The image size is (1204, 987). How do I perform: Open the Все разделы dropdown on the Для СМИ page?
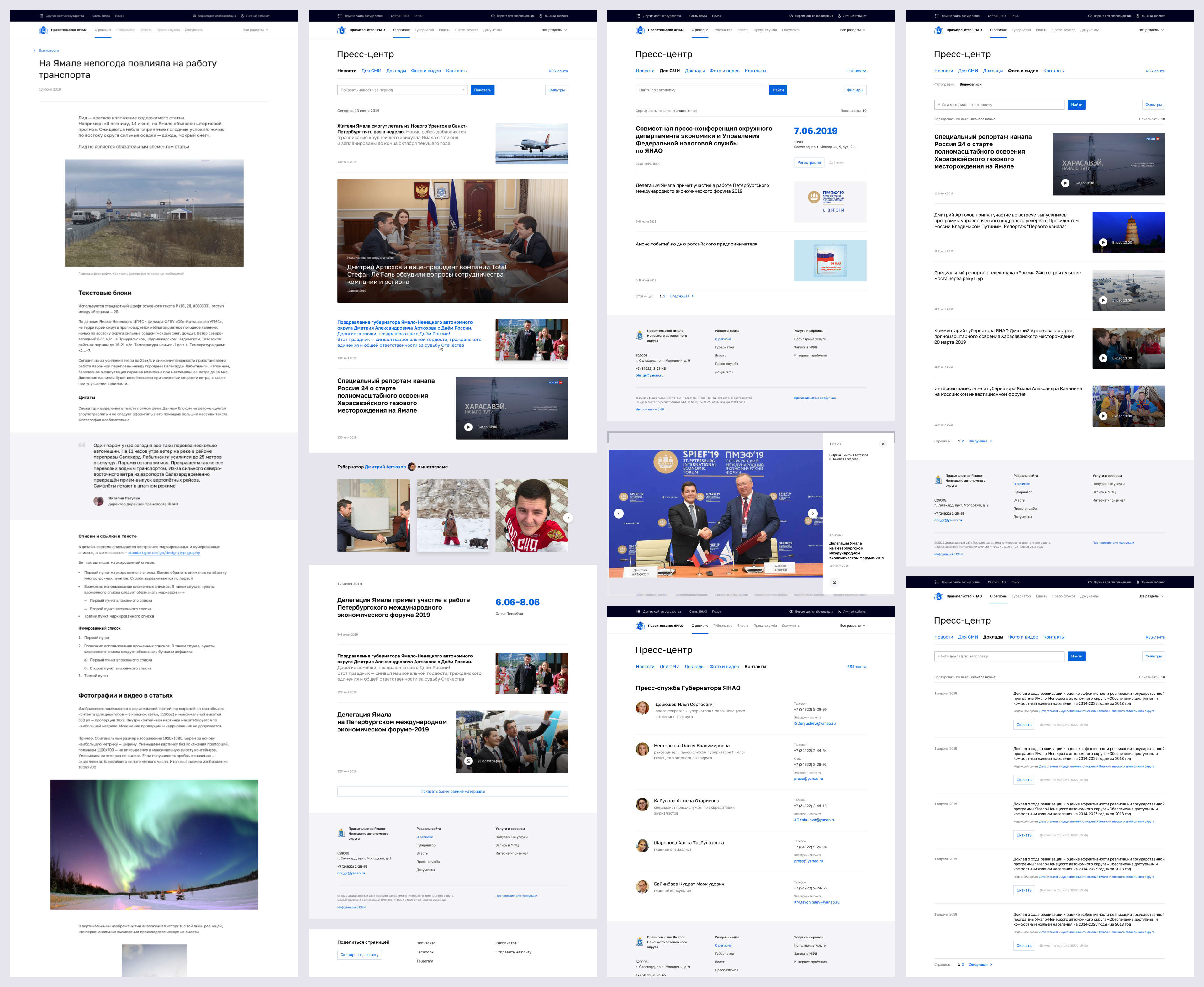pyautogui.click(x=852, y=30)
